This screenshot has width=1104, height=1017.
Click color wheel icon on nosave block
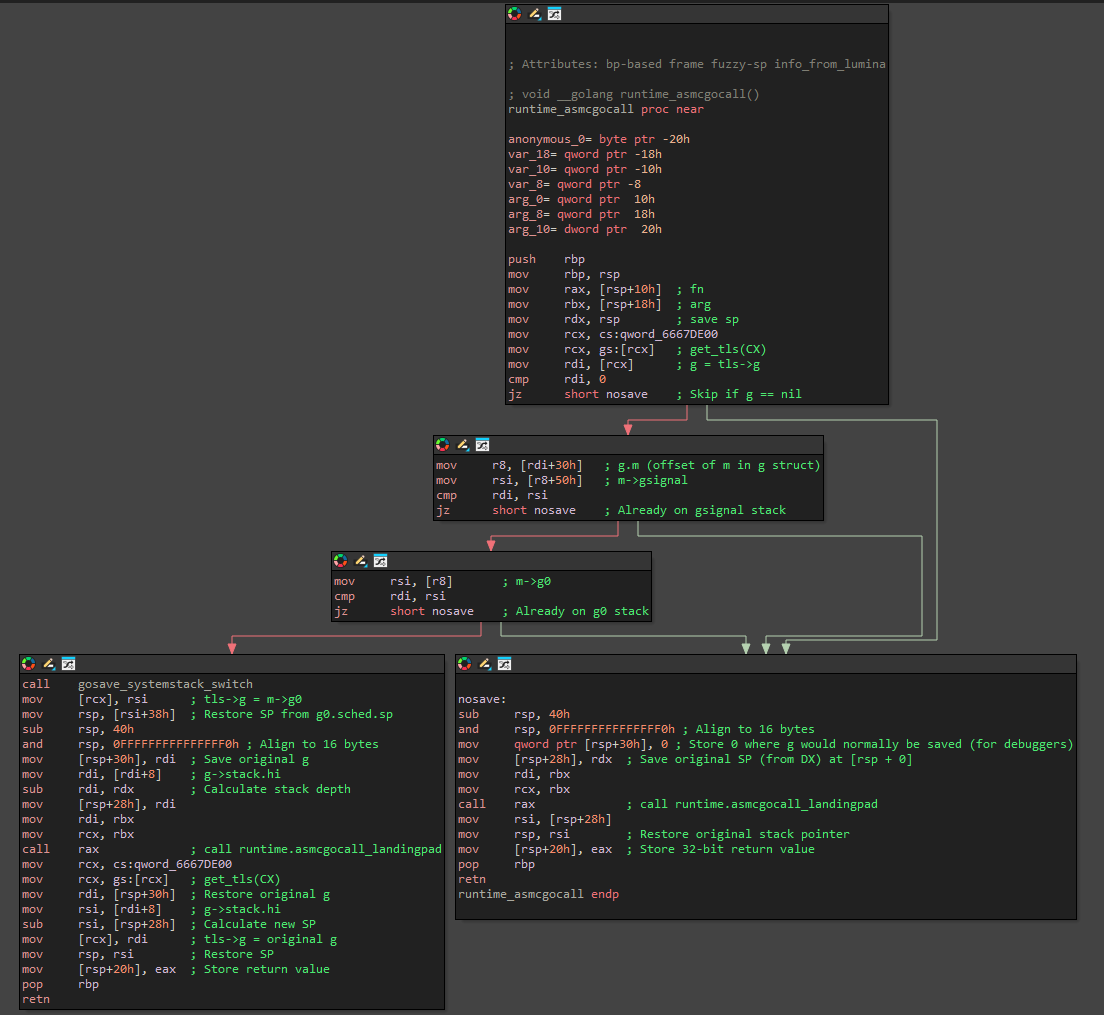pos(464,664)
